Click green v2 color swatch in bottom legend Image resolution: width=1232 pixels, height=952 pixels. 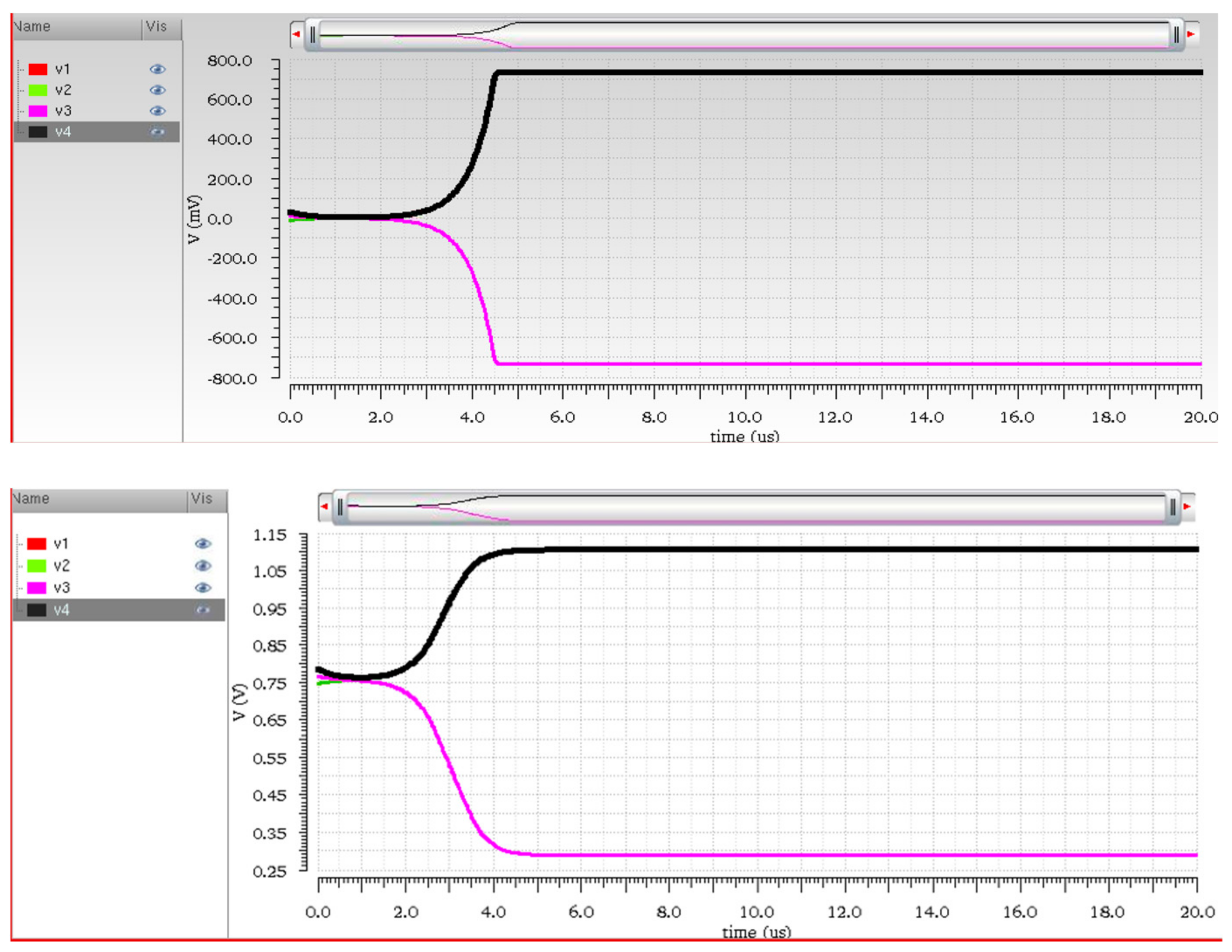pyautogui.click(x=37, y=566)
